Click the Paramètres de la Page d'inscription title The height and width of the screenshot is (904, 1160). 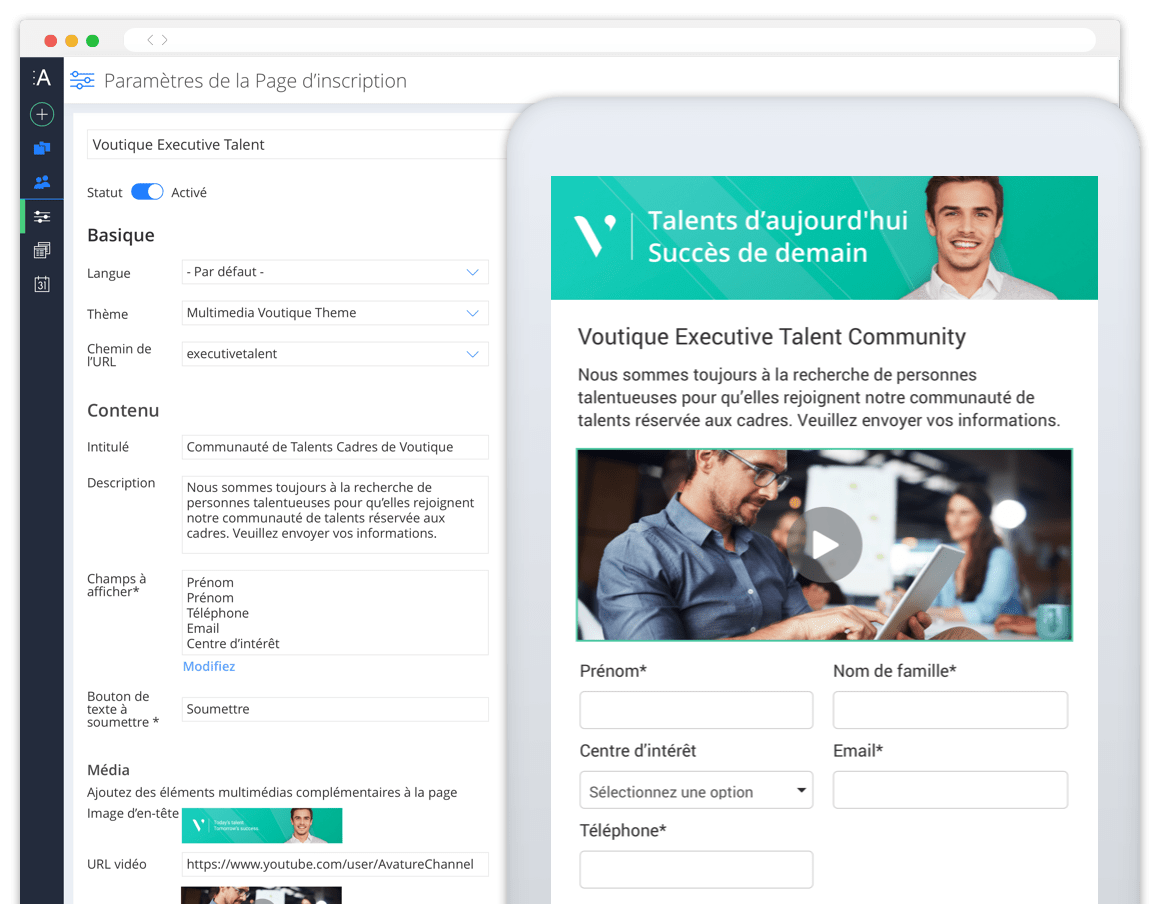pos(255,81)
